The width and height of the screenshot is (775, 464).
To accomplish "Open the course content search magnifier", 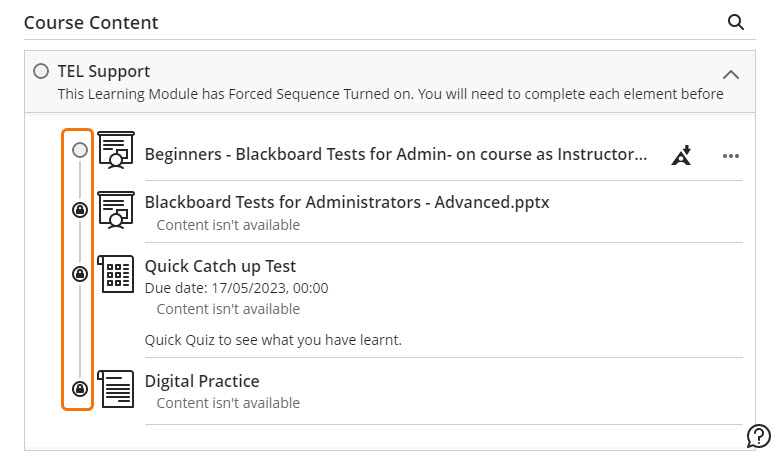I will [x=735, y=22].
